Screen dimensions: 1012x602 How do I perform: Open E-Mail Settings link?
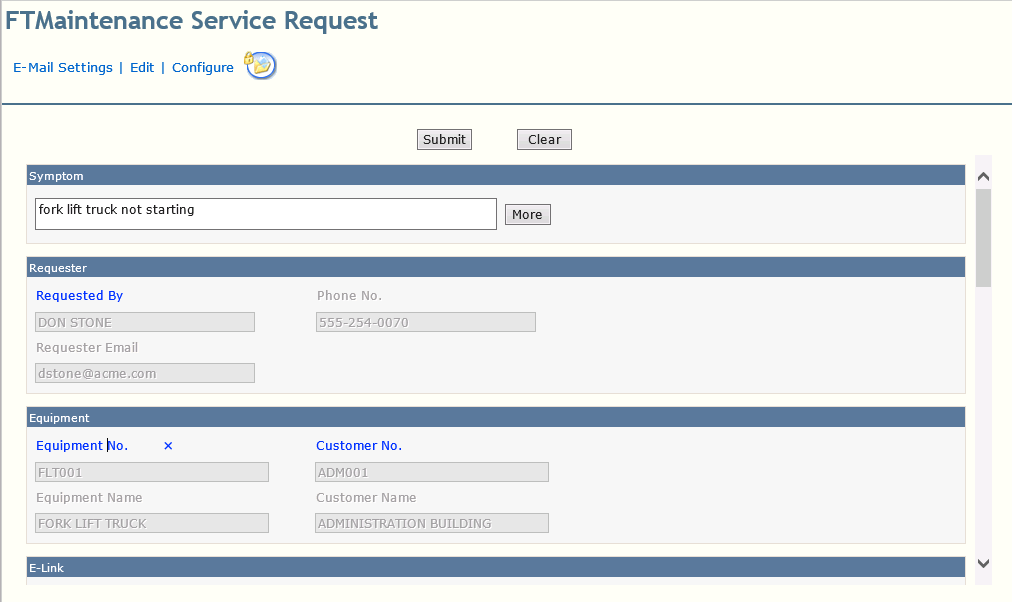tap(63, 67)
